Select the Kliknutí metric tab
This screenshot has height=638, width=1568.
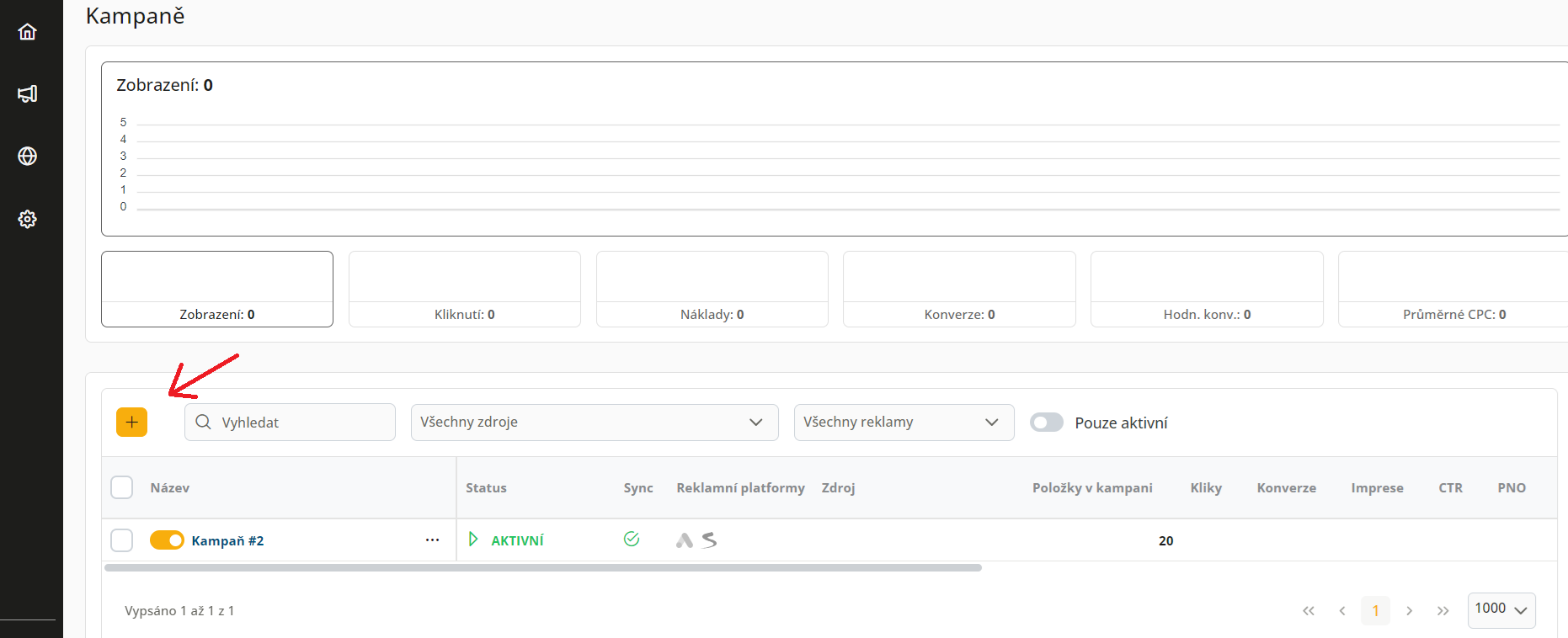click(x=464, y=290)
